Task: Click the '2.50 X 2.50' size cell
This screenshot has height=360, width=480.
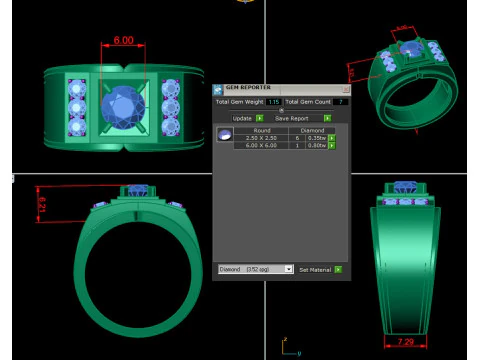Action: point(261,138)
